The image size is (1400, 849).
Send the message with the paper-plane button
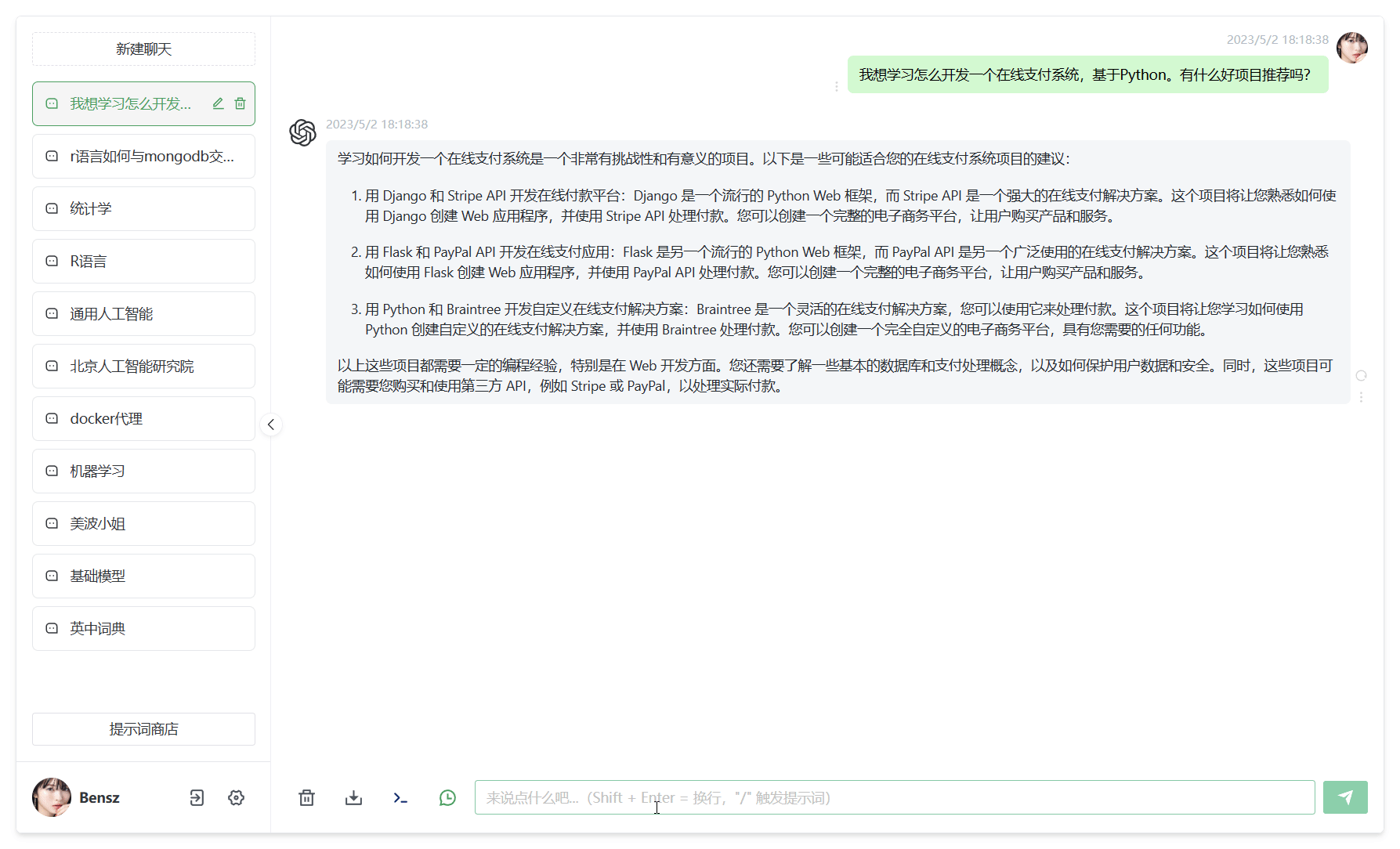pos(1345,797)
